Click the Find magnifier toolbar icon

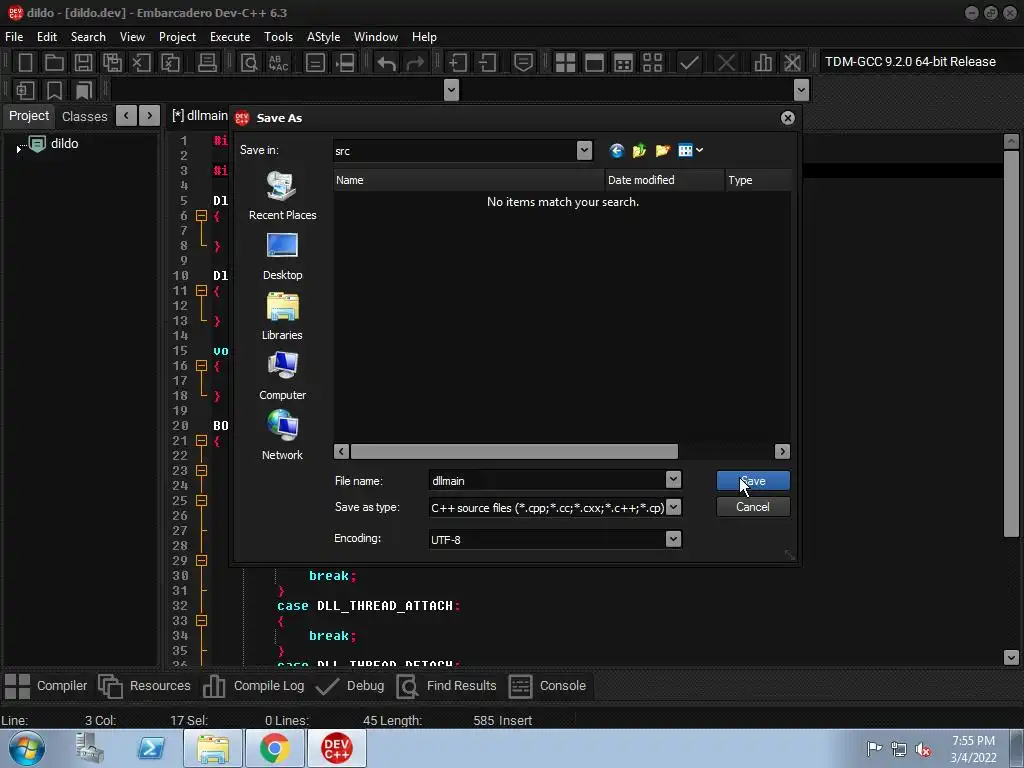(x=249, y=63)
